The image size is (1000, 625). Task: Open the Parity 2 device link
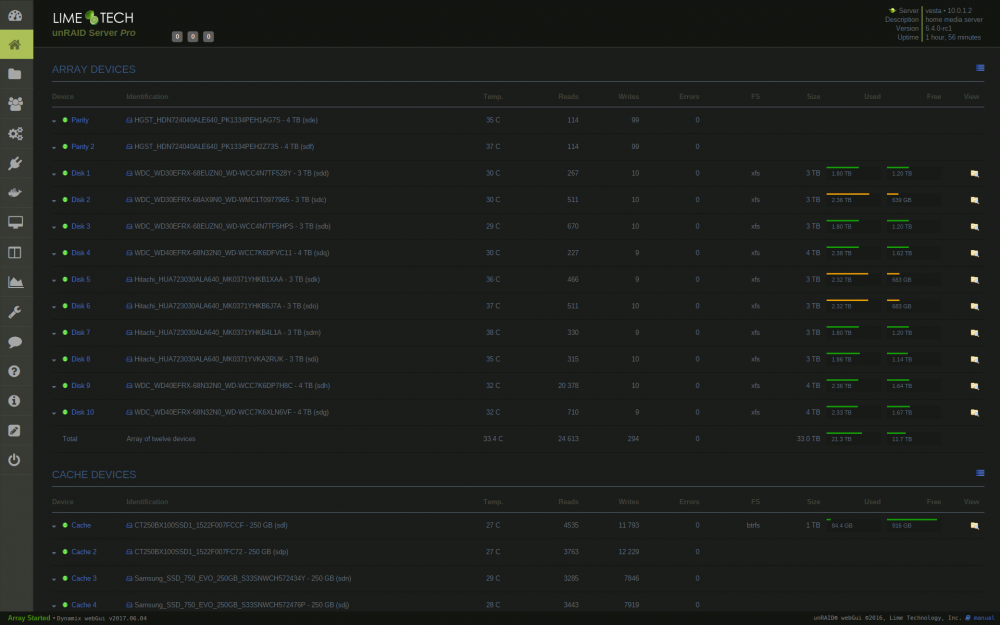click(82, 147)
